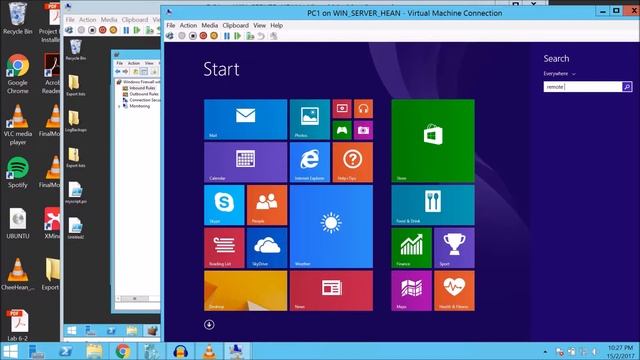This screenshot has width=640, height=360.
Task: Open the Finance tile
Action: [411, 248]
